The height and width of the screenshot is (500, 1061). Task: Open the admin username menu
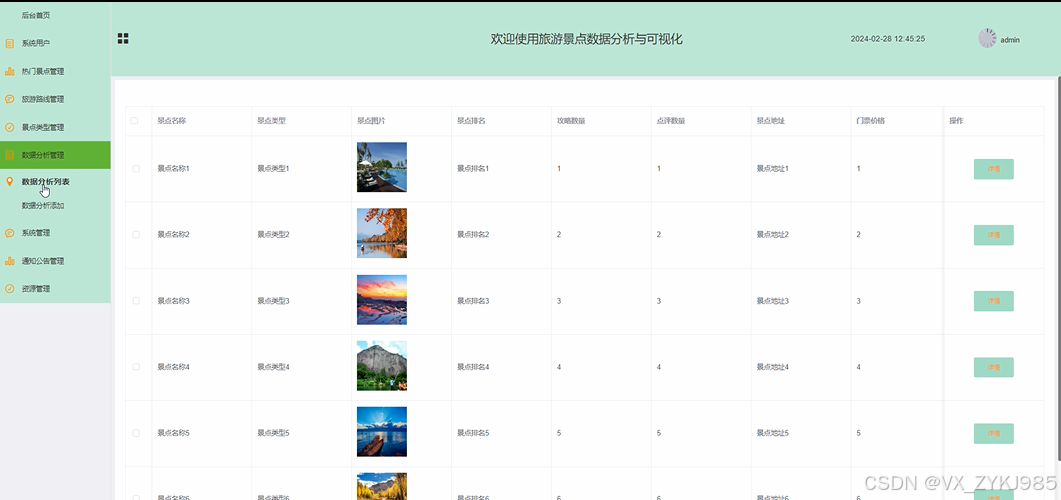click(x=1010, y=40)
